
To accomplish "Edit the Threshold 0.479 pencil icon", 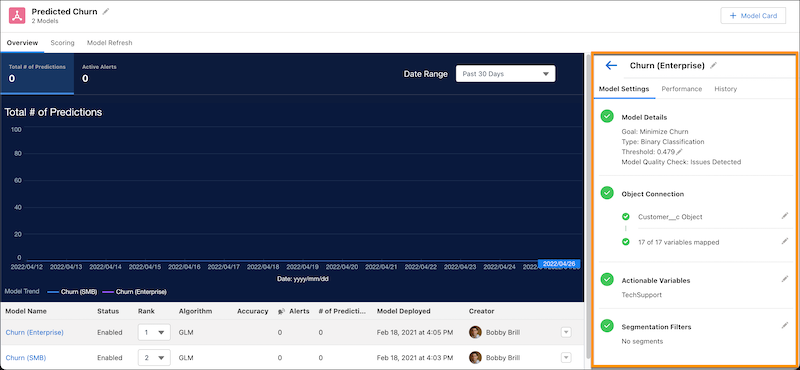I will click(679, 152).
